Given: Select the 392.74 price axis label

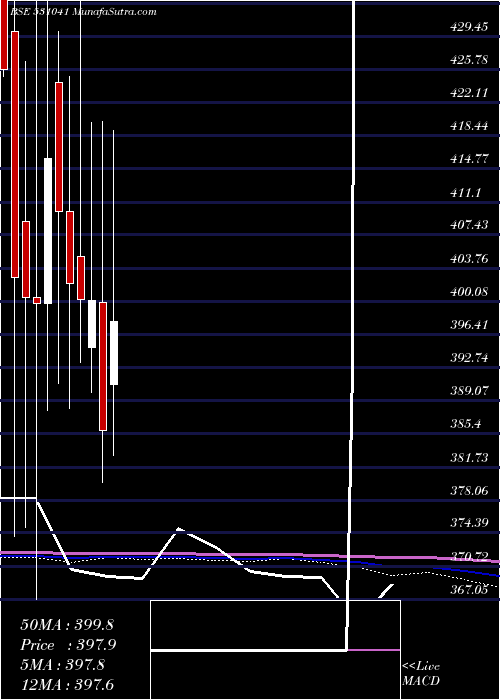Looking at the screenshot, I should click(469, 358).
